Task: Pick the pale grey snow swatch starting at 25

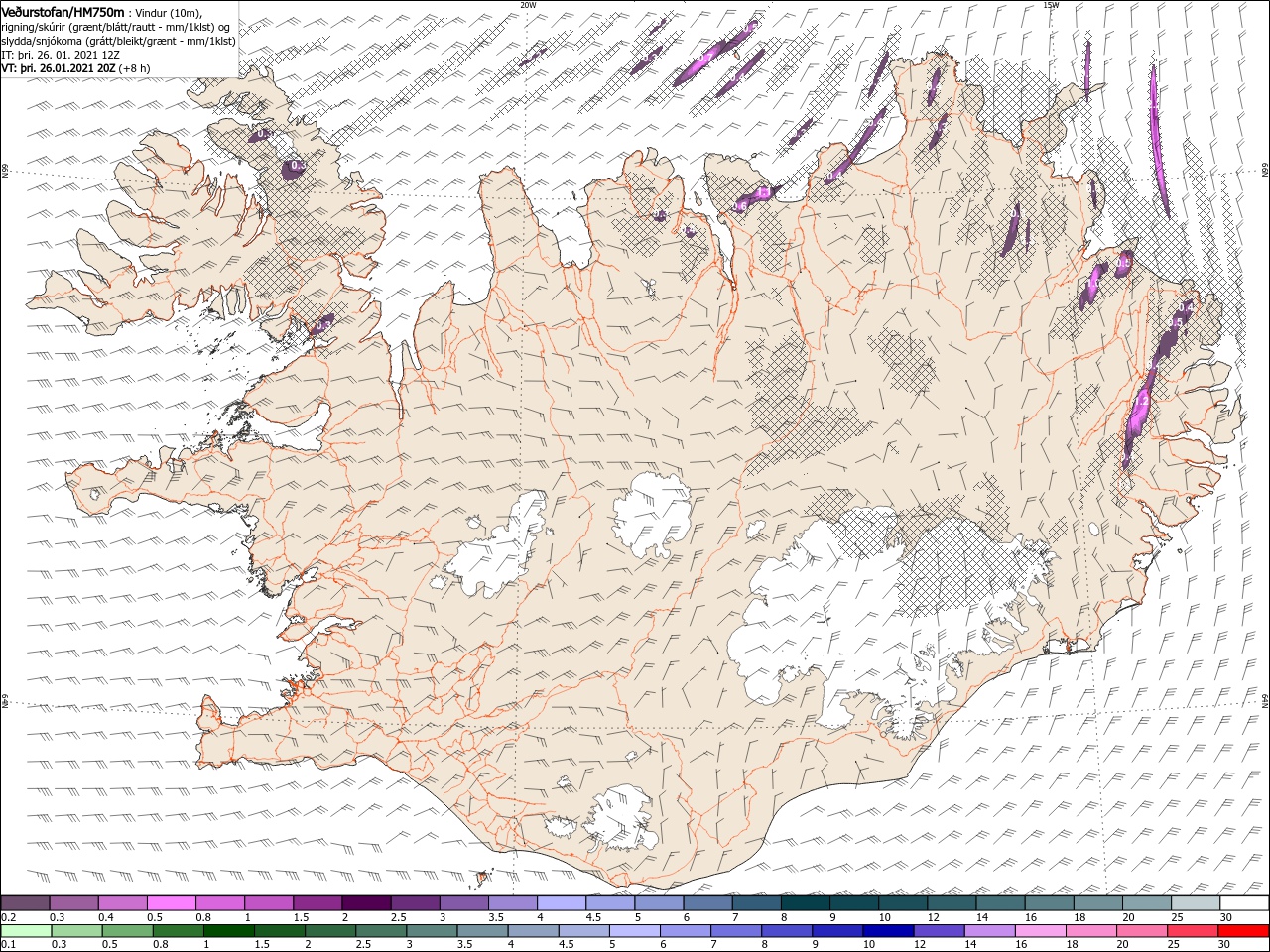Action: [x=1196, y=903]
